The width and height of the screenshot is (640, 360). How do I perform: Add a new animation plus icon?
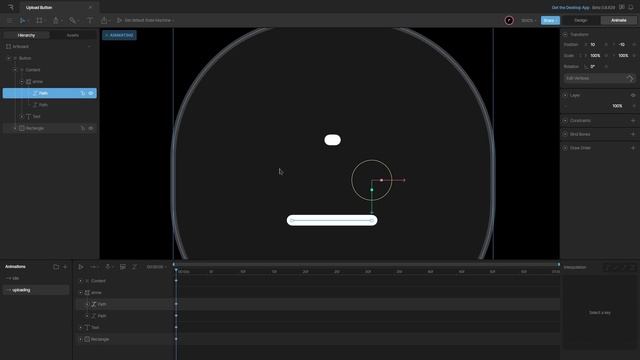(x=65, y=267)
